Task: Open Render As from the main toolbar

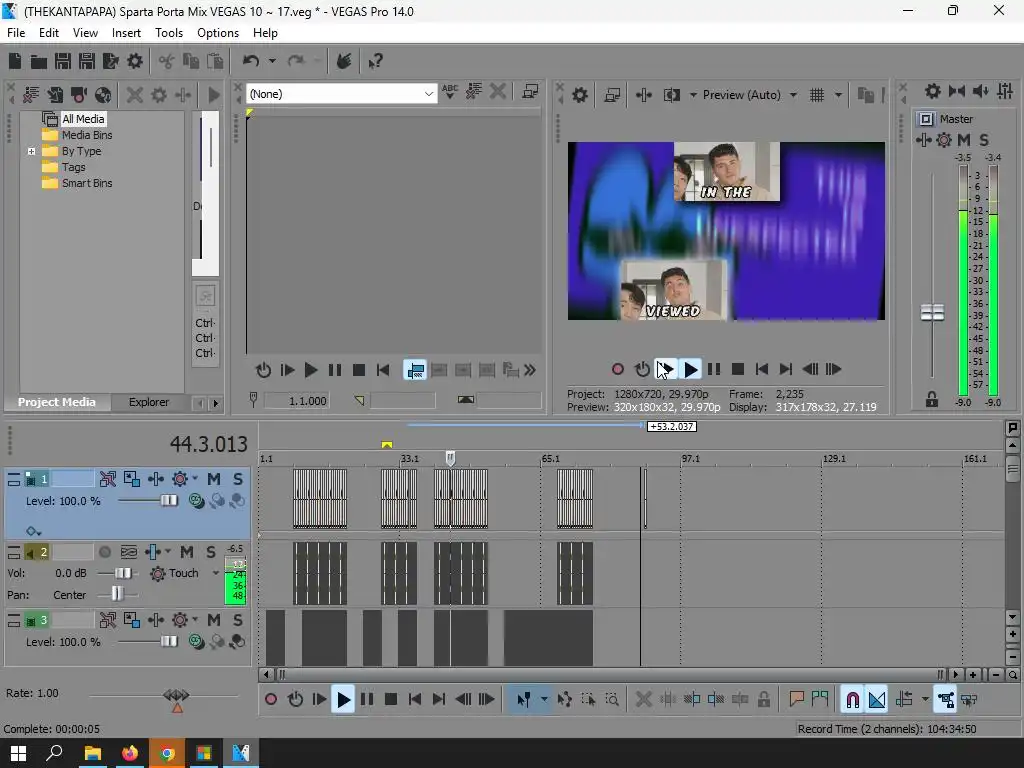Action: (x=111, y=61)
